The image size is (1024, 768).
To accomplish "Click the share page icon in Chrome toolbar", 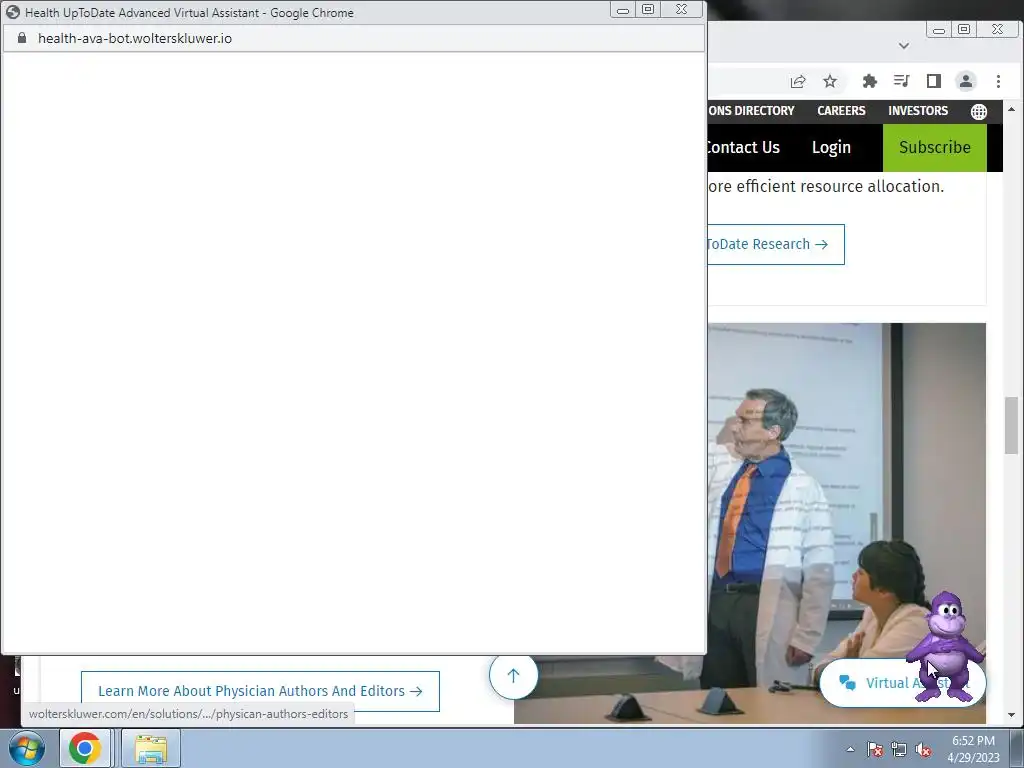I will click(x=797, y=82).
